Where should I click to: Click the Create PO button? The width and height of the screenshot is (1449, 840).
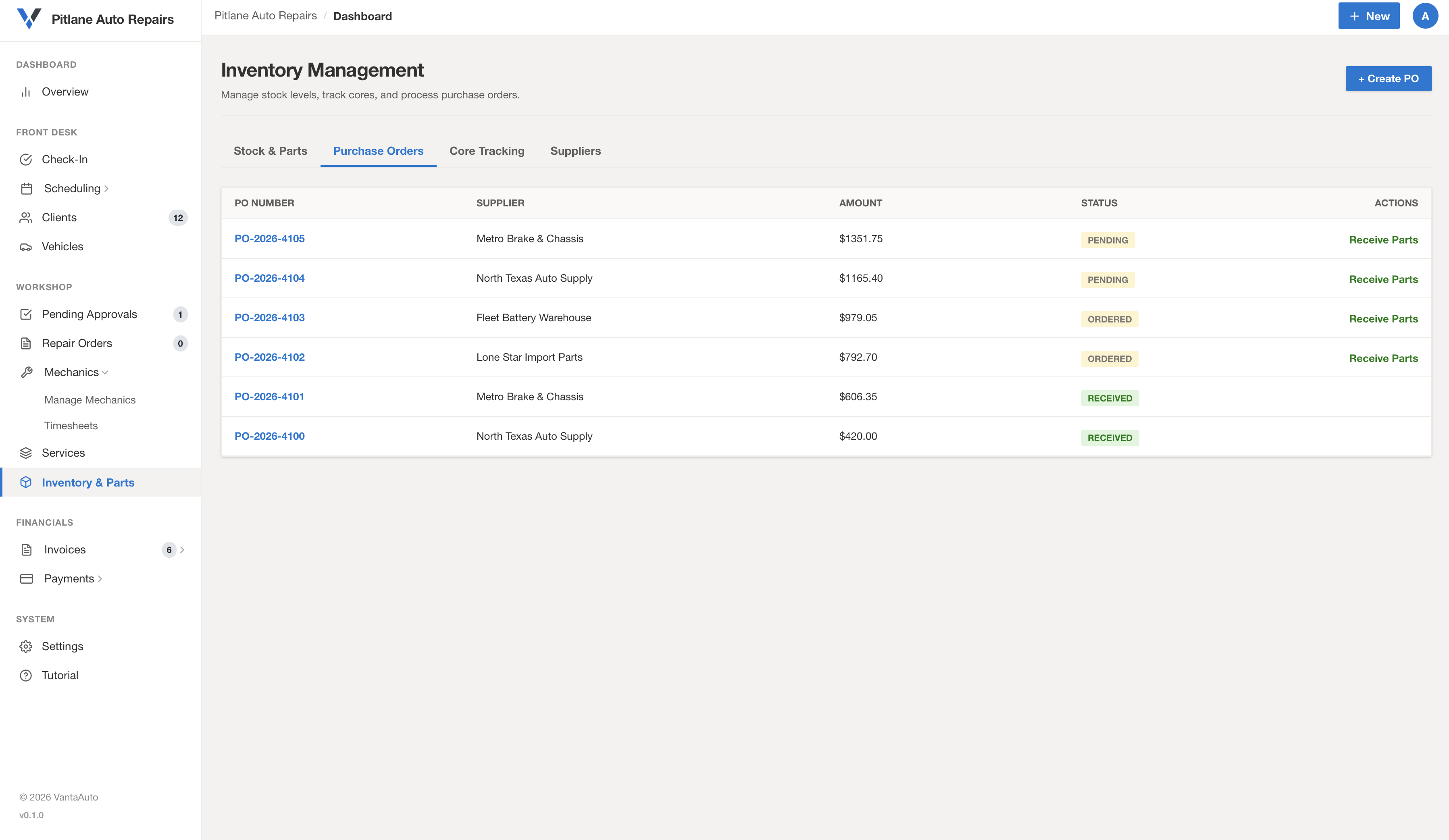(x=1388, y=79)
